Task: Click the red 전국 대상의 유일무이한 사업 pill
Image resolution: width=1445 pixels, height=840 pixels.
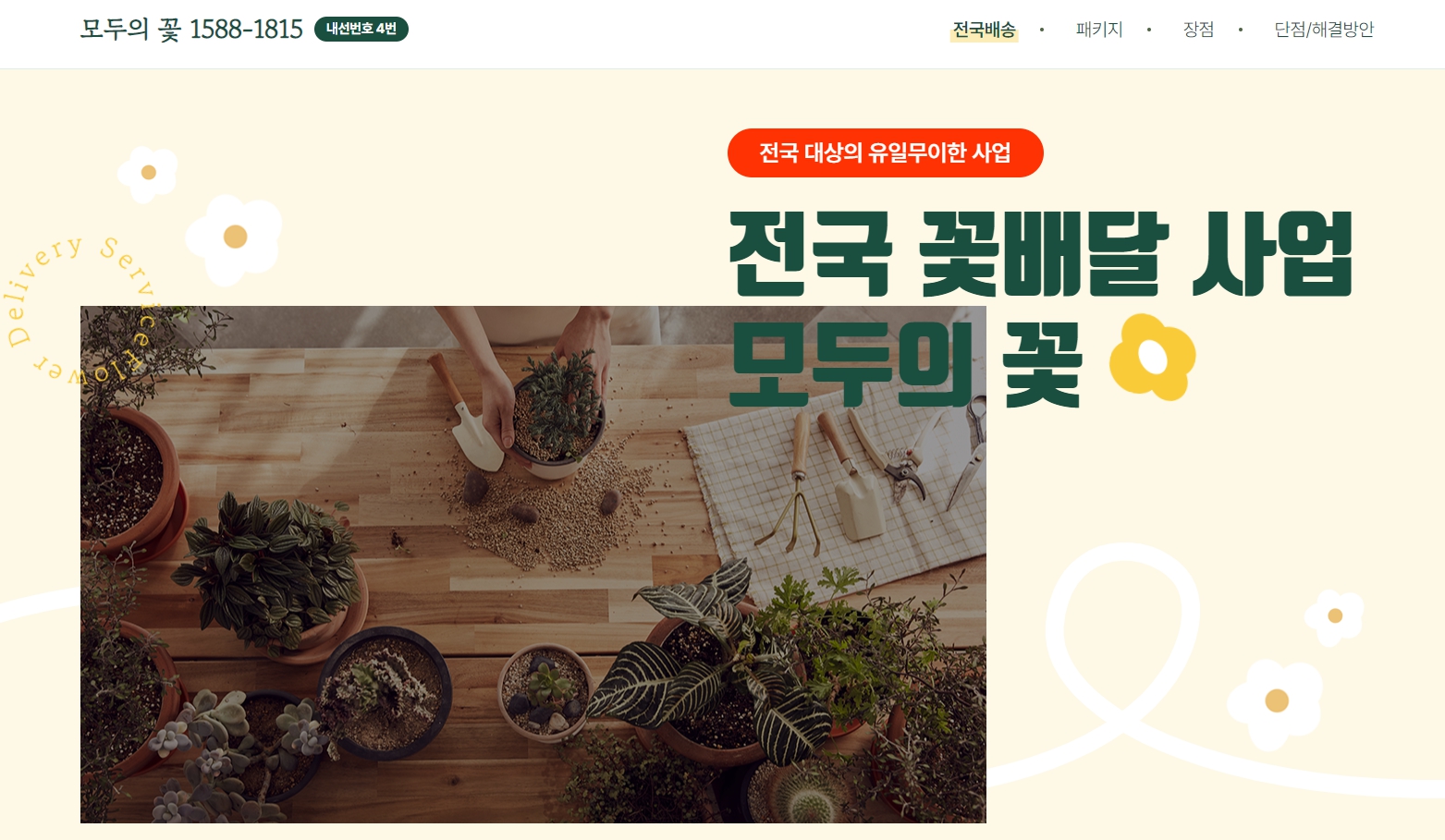Action: [x=886, y=152]
